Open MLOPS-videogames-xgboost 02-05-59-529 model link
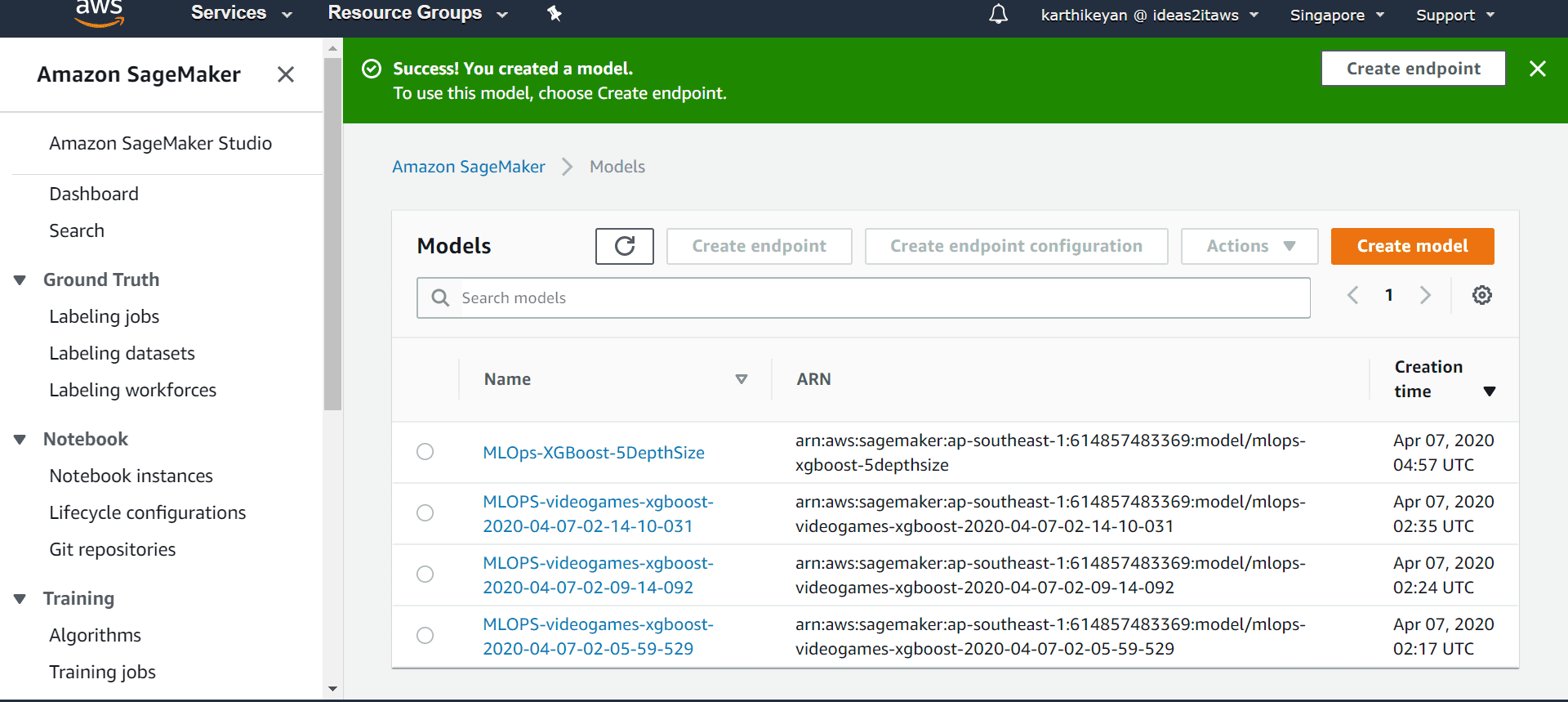Image resolution: width=1568 pixels, height=702 pixels. click(598, 637)
